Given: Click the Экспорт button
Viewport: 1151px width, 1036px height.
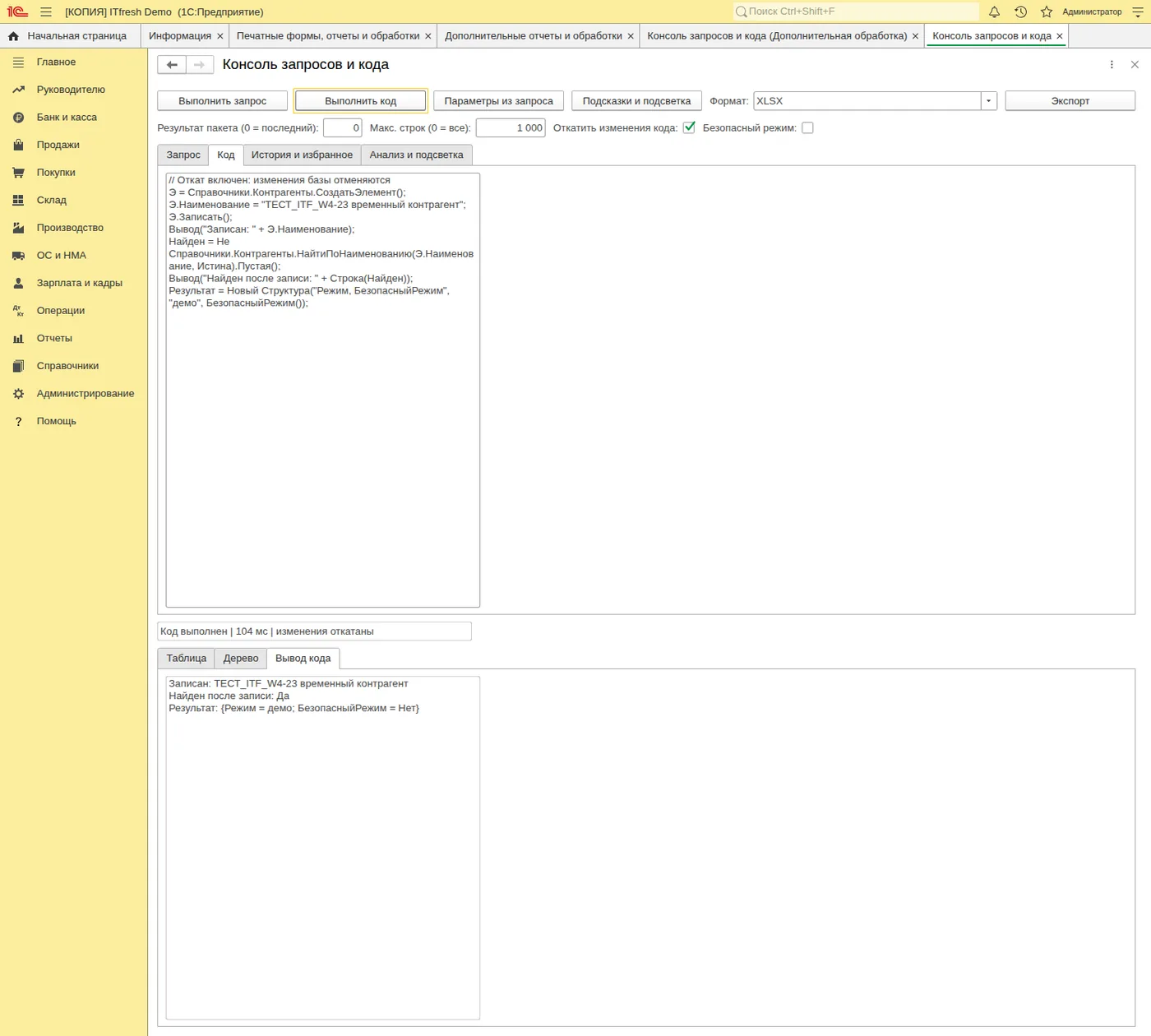Looking at the screenshot, I should pyautogui.click(x=1070, y=101).
